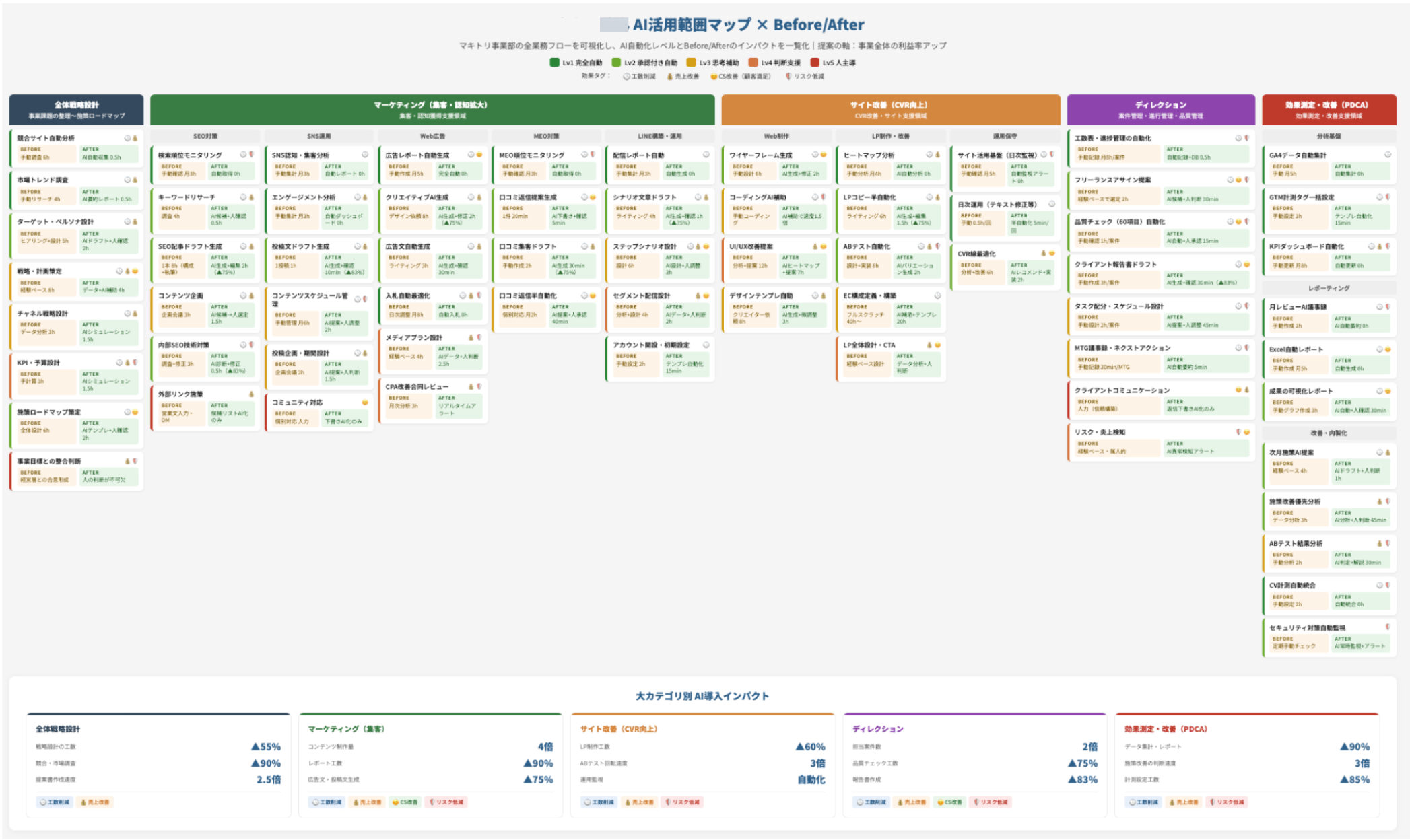The width and height of the screenshot is (1410, 840).
Task: Click the clock icon on SNS認知・集客分析 card
Action: [365, 155]
